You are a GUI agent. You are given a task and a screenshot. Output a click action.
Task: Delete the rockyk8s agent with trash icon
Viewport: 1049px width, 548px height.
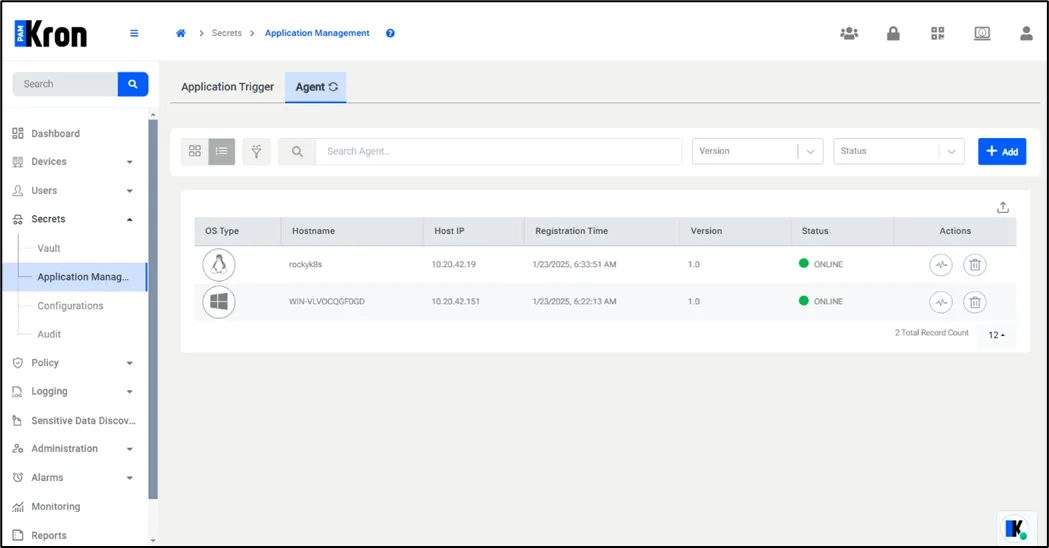(974, 265)
